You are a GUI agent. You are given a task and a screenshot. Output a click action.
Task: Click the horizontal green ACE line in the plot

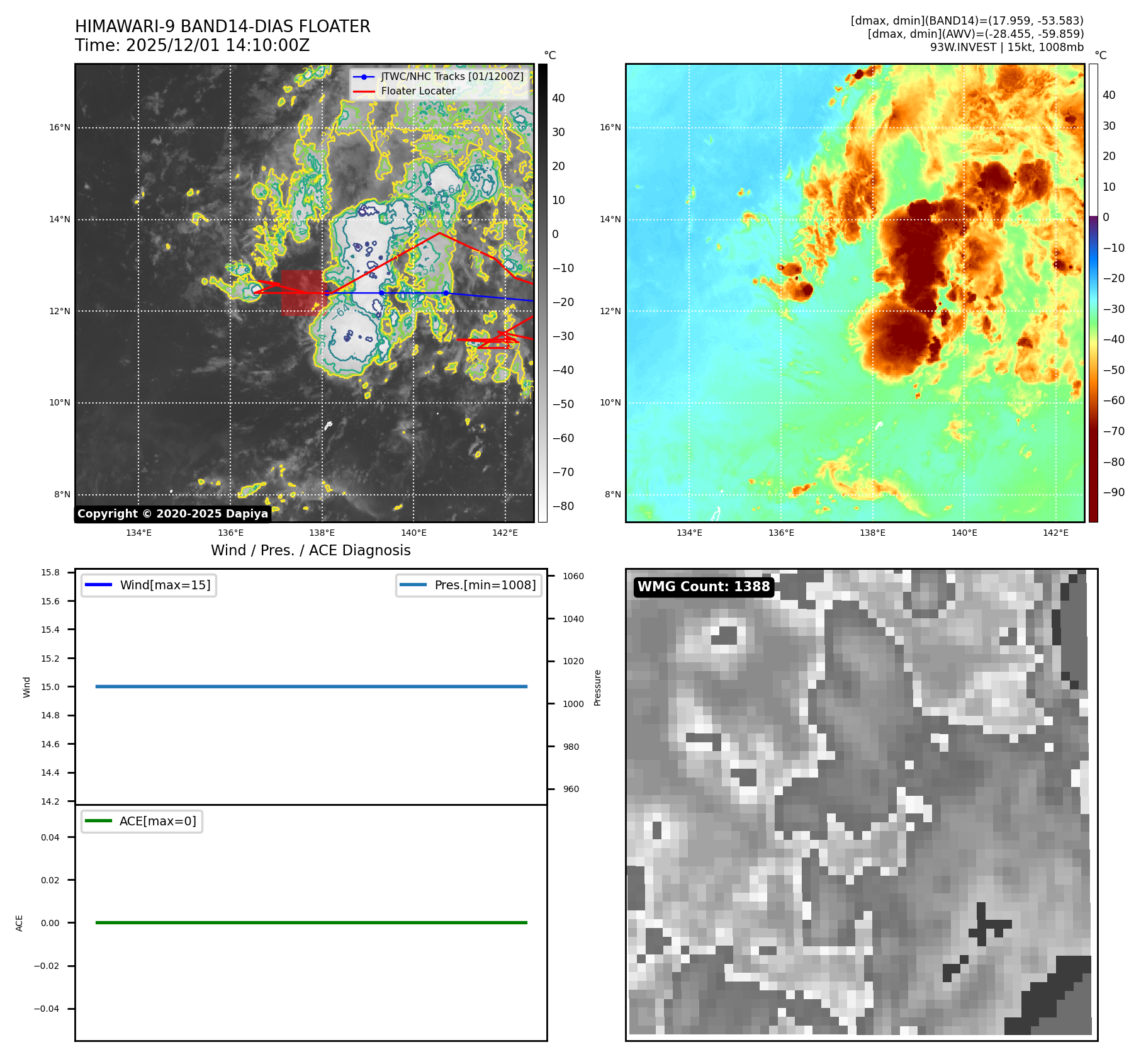(311, 922)
